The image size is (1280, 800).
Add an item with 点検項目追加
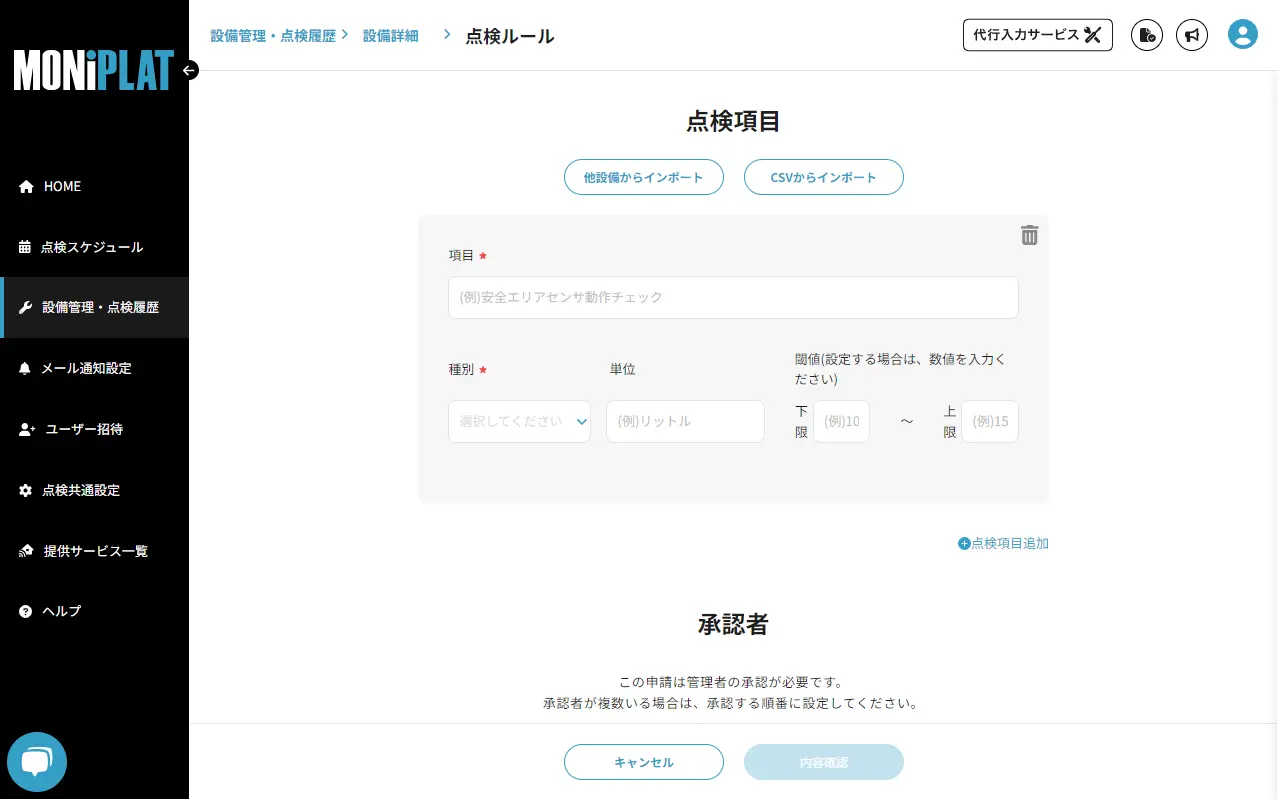pyautogui.click(x=1003, y=543)
